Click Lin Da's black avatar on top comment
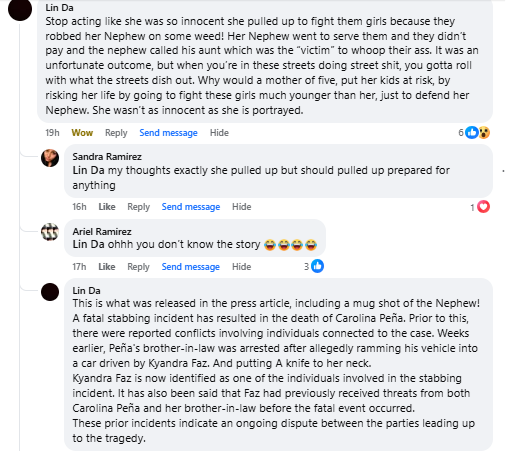Image resolution: width=506 pixels, height=451 pixels. tap(20, 9)
